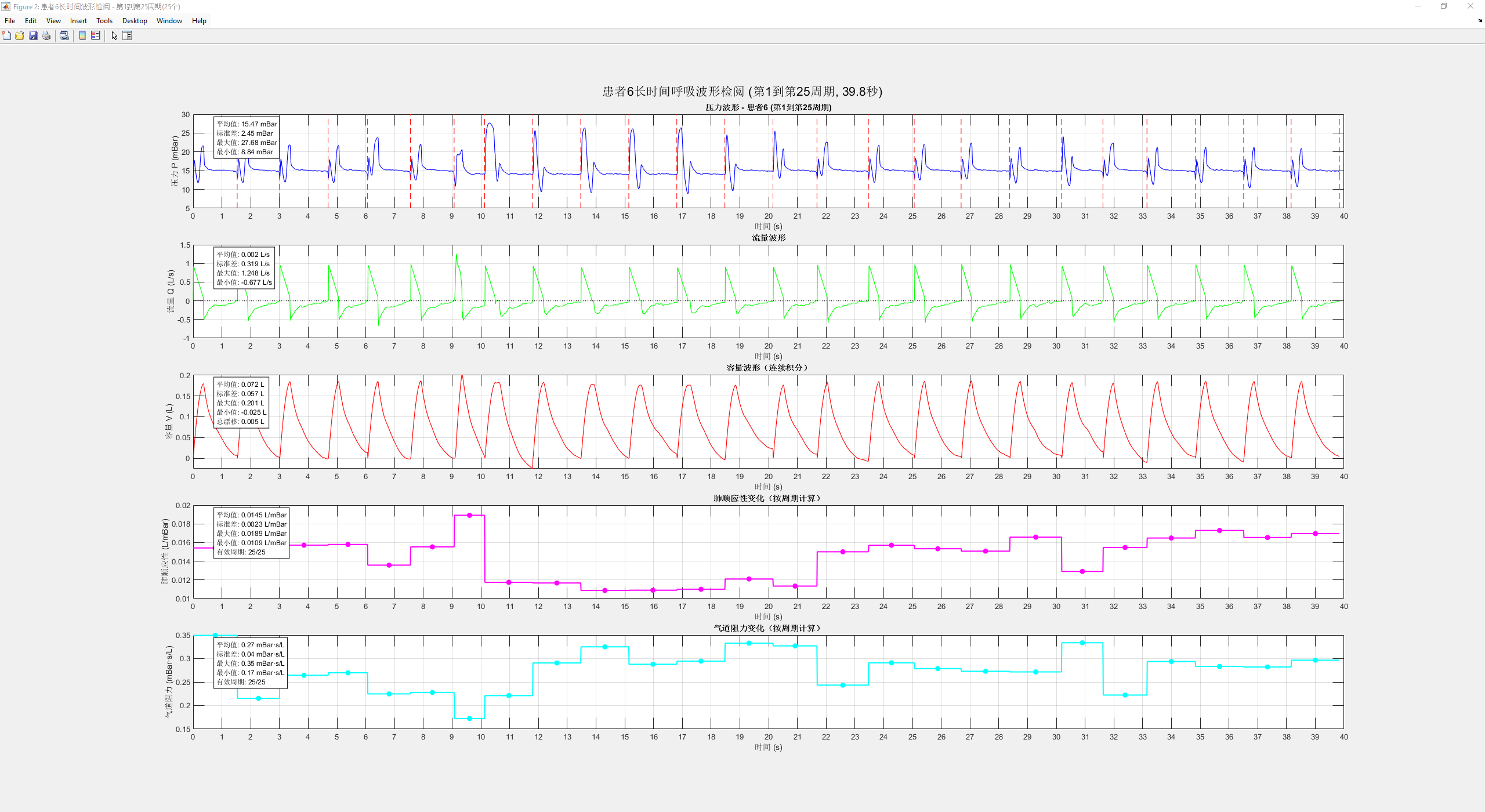Open the Tools menu

(x=104, y=21)
